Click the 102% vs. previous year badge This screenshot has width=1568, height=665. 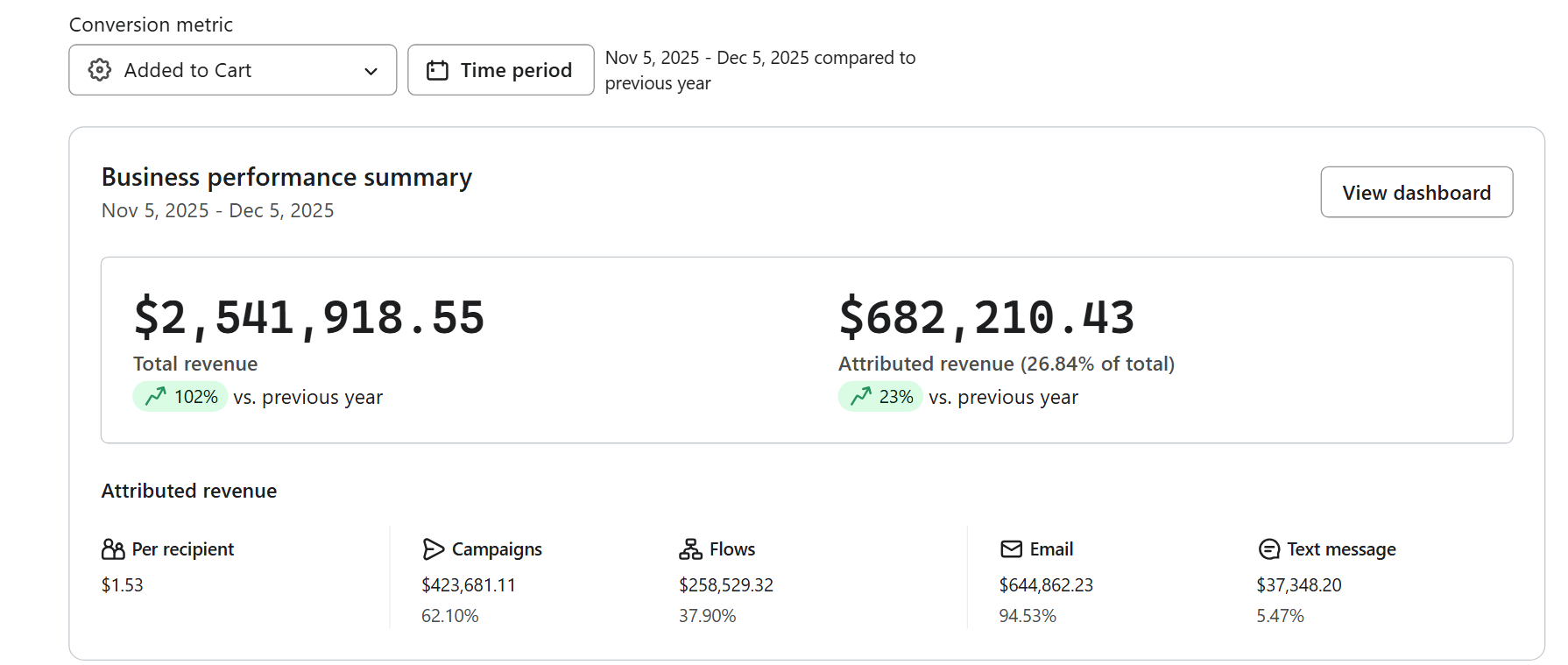tap(180, 397)
